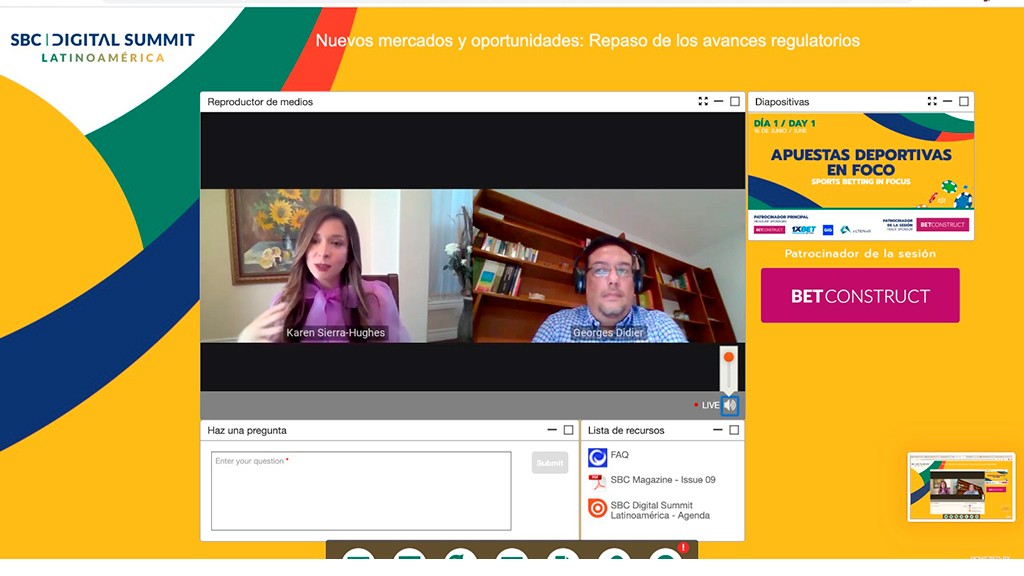Click the orange volume slider handle

pos(729,357)
